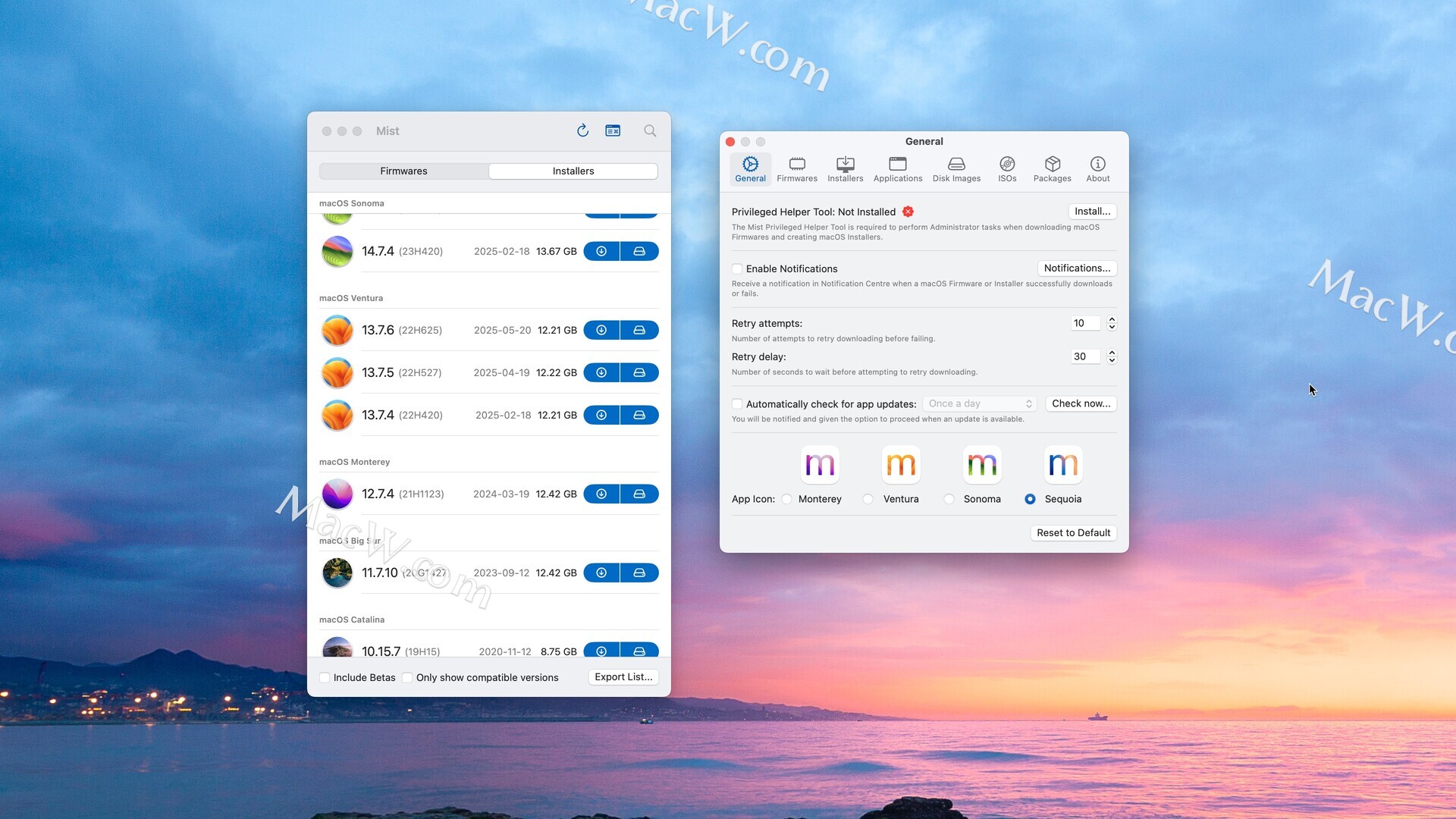Create bootable volume for 12.7.4
Image resolution: width=1456 pixels, height=819 pixels.
[x=639, y=494]
